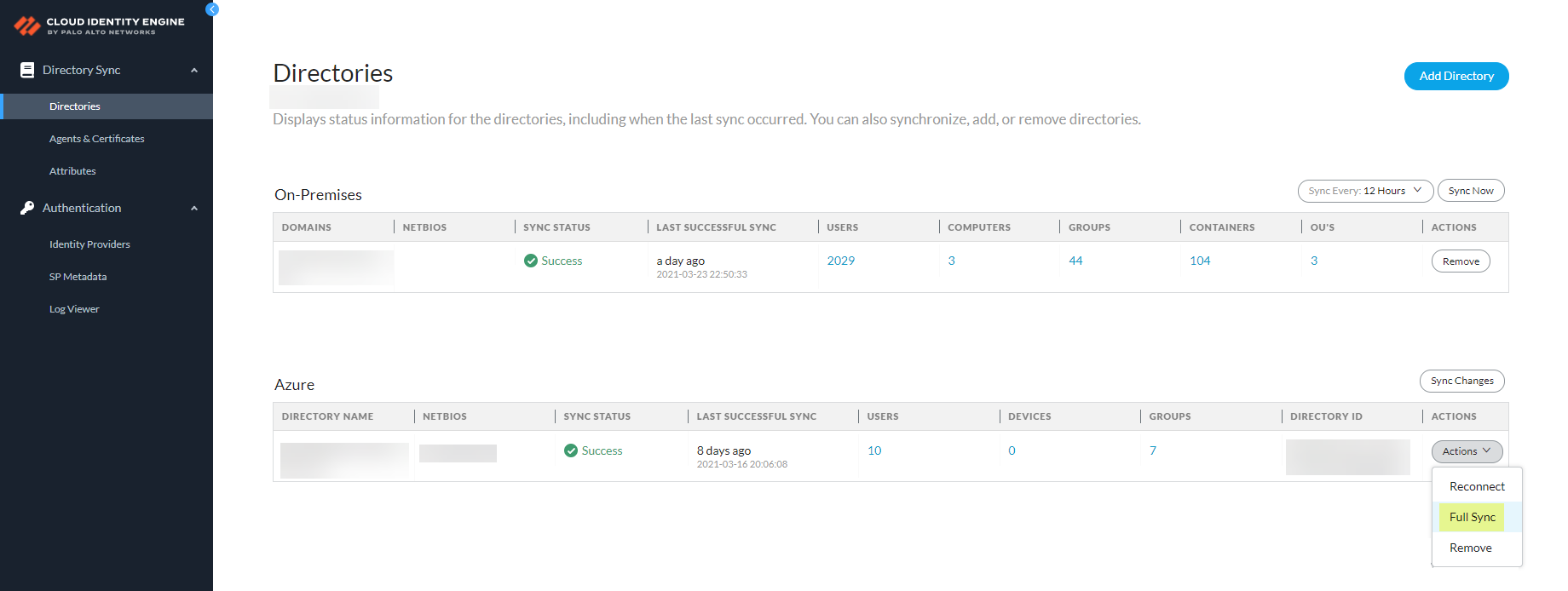Collapse the Directory Sync section chevron
The image size is (1568, 591).
(x=194, y=70)
